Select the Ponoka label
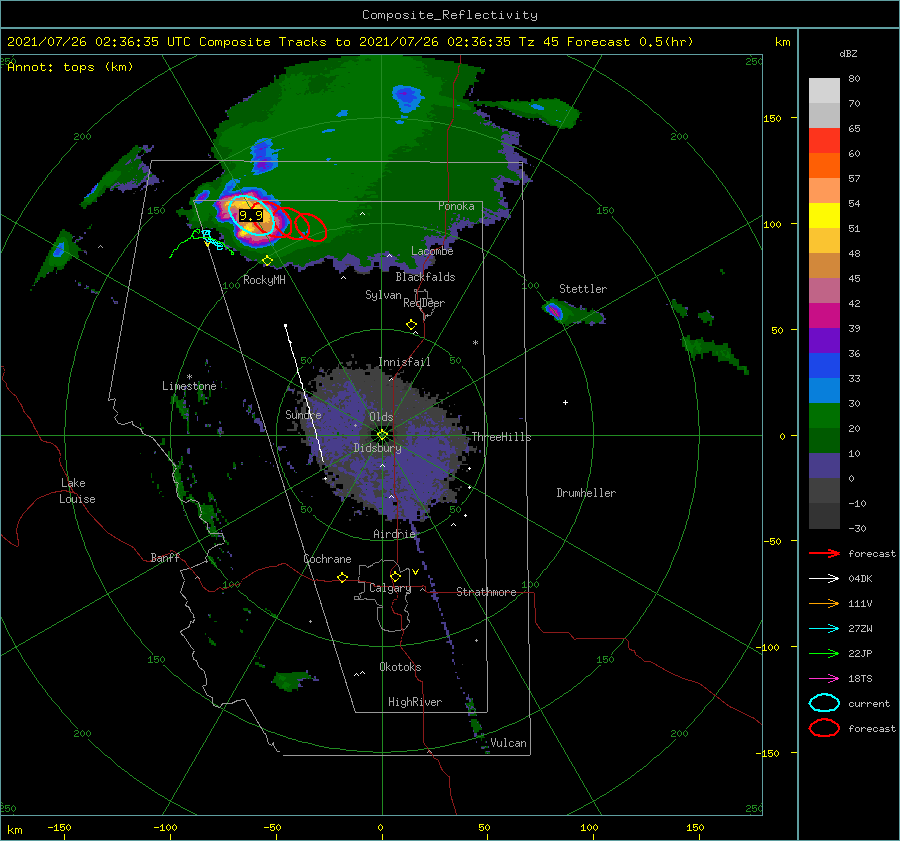The image size is (900, 841). tap(456, 206)
